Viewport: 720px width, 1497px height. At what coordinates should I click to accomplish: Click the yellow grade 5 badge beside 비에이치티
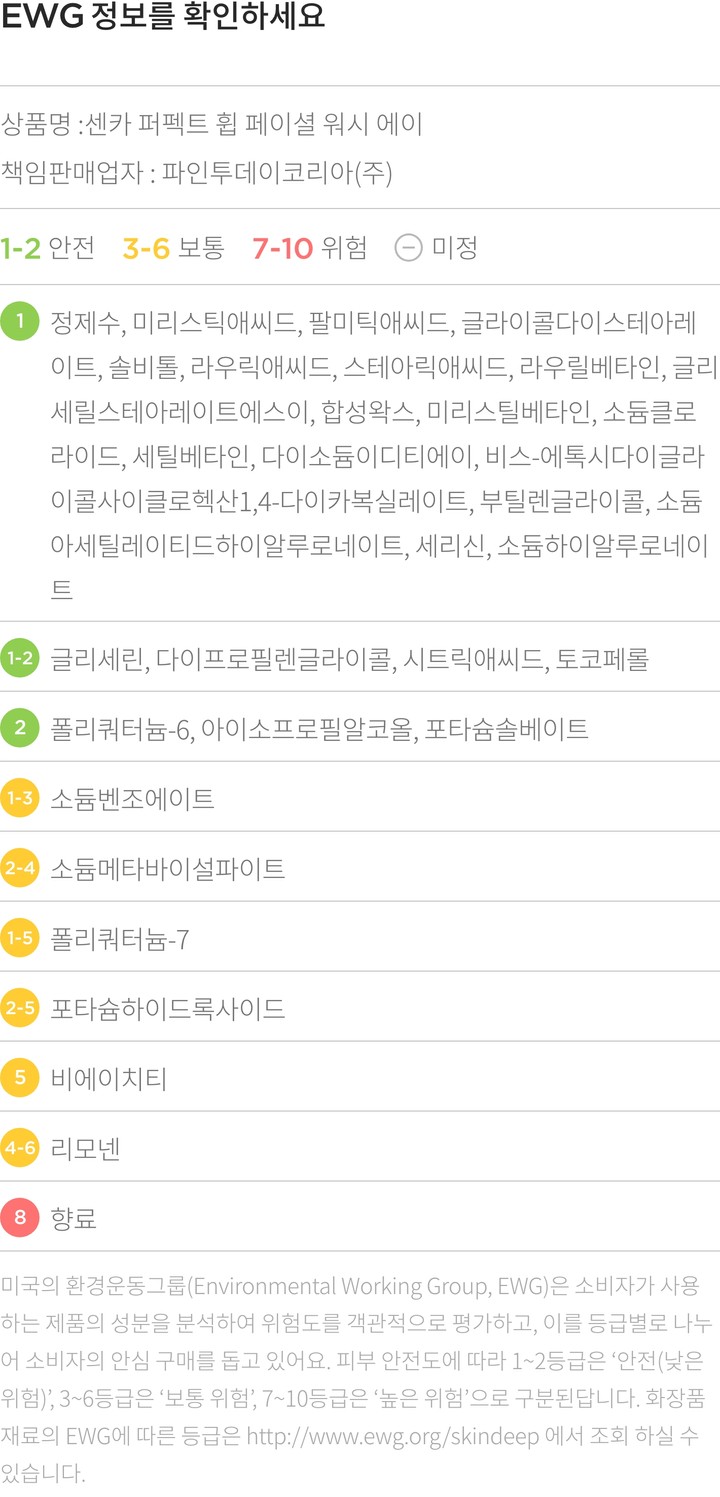pyautogui.click(x=20, y=1078)
